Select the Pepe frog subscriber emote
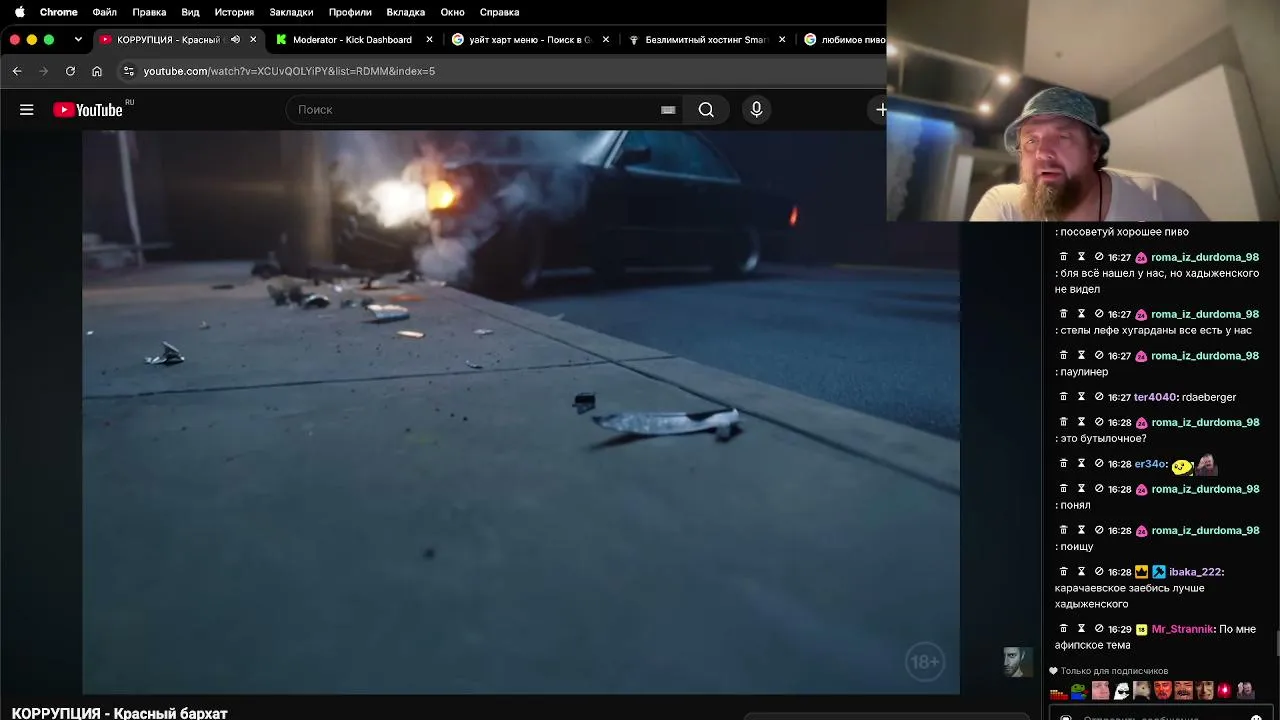Screen dimensions: 1280x720 (1079, 690)
